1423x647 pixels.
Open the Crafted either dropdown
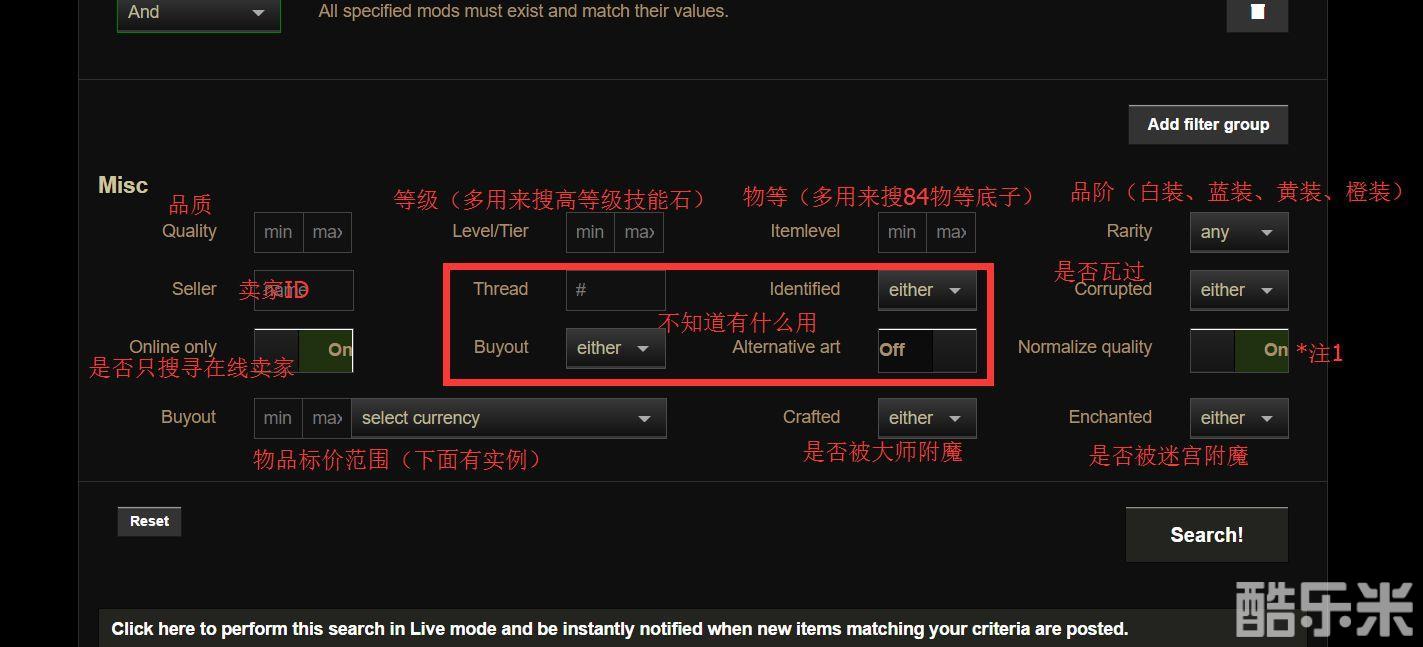pos(927,418)
